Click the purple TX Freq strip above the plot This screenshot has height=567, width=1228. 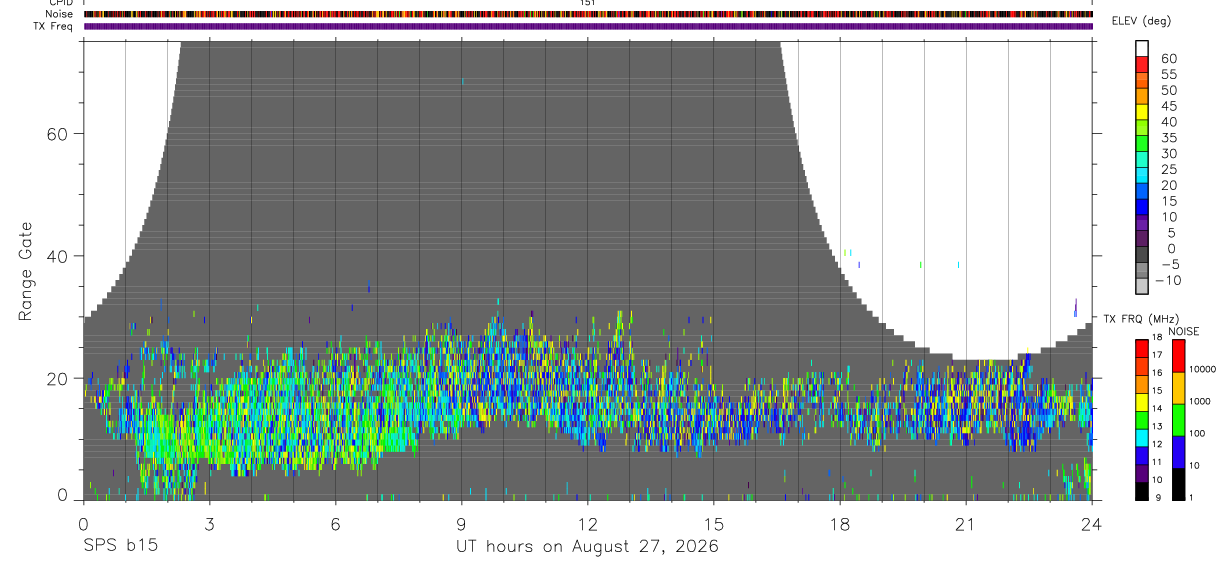click(588, 26)
